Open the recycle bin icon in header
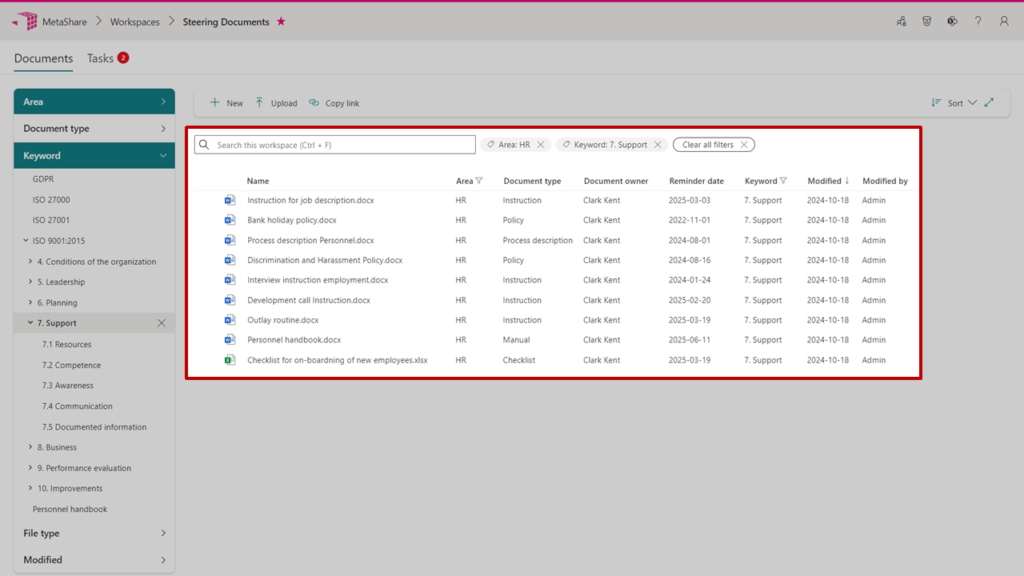The image size is (1024, 576). pos(927,21)
